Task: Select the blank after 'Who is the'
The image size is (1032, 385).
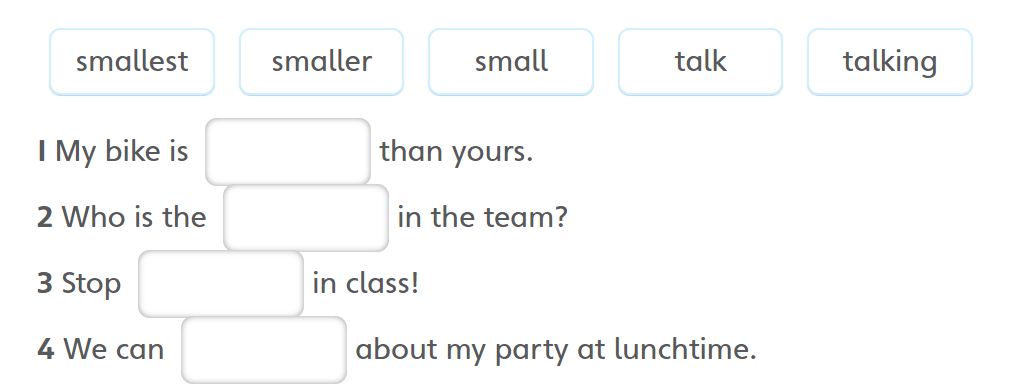Action: 305,217
